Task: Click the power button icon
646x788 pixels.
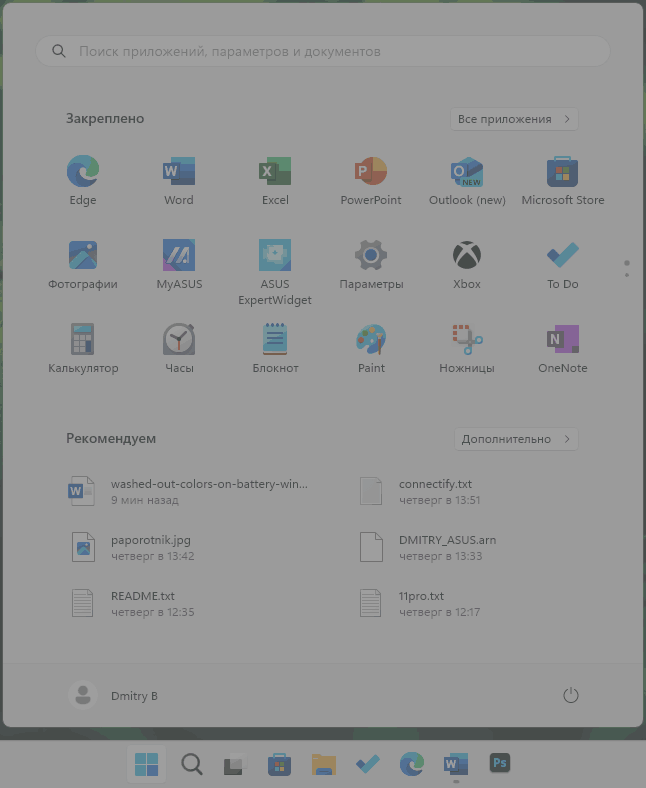Action: click(571, 696)
